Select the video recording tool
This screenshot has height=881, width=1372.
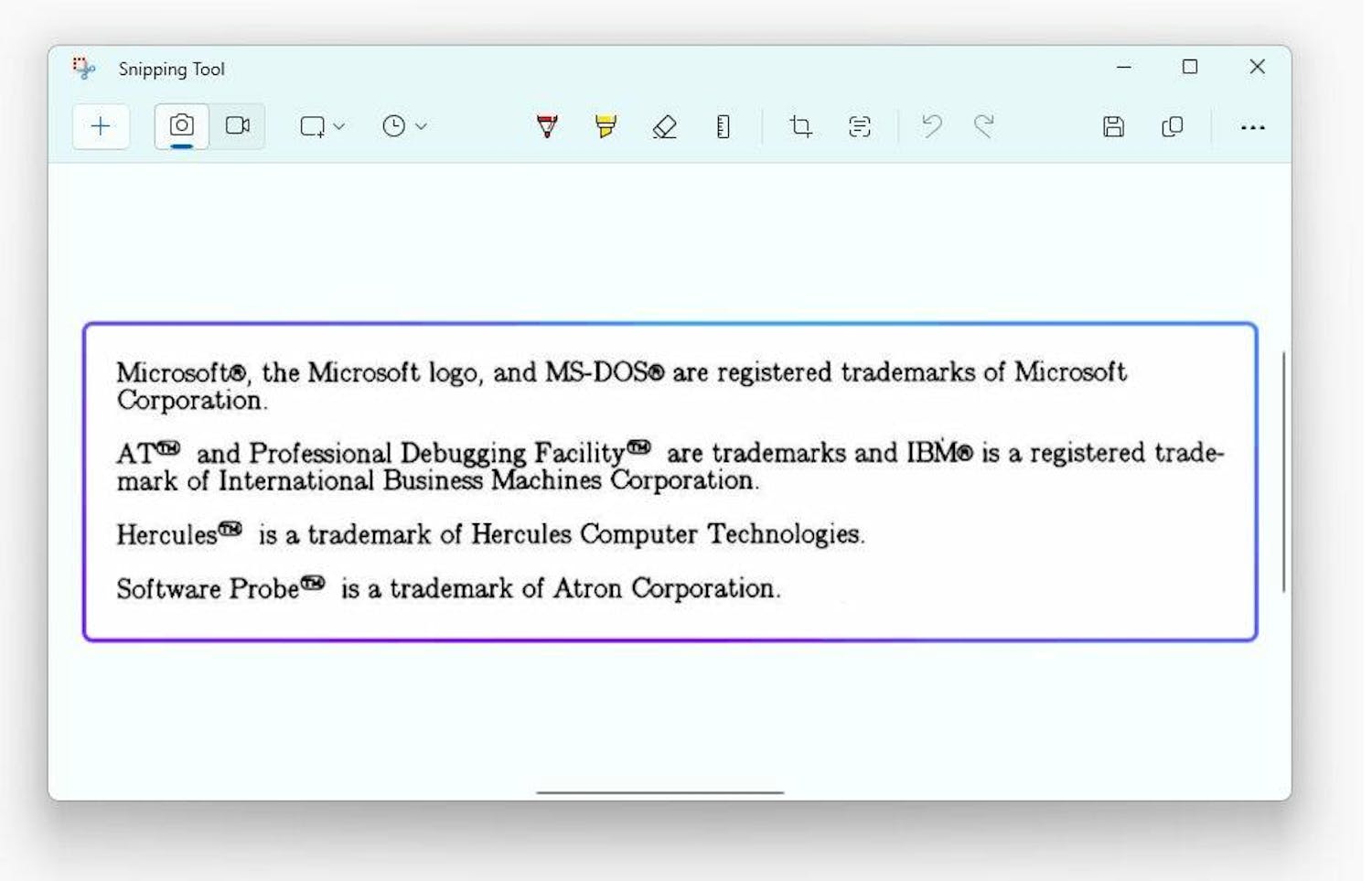[x=238, y=126]
